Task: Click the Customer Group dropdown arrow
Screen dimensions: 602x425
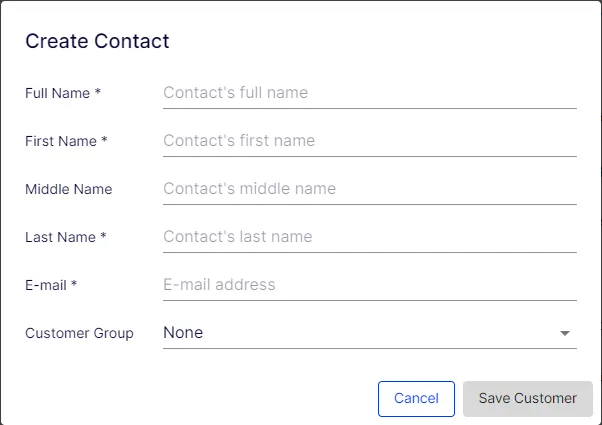Action: coord(564,333)
